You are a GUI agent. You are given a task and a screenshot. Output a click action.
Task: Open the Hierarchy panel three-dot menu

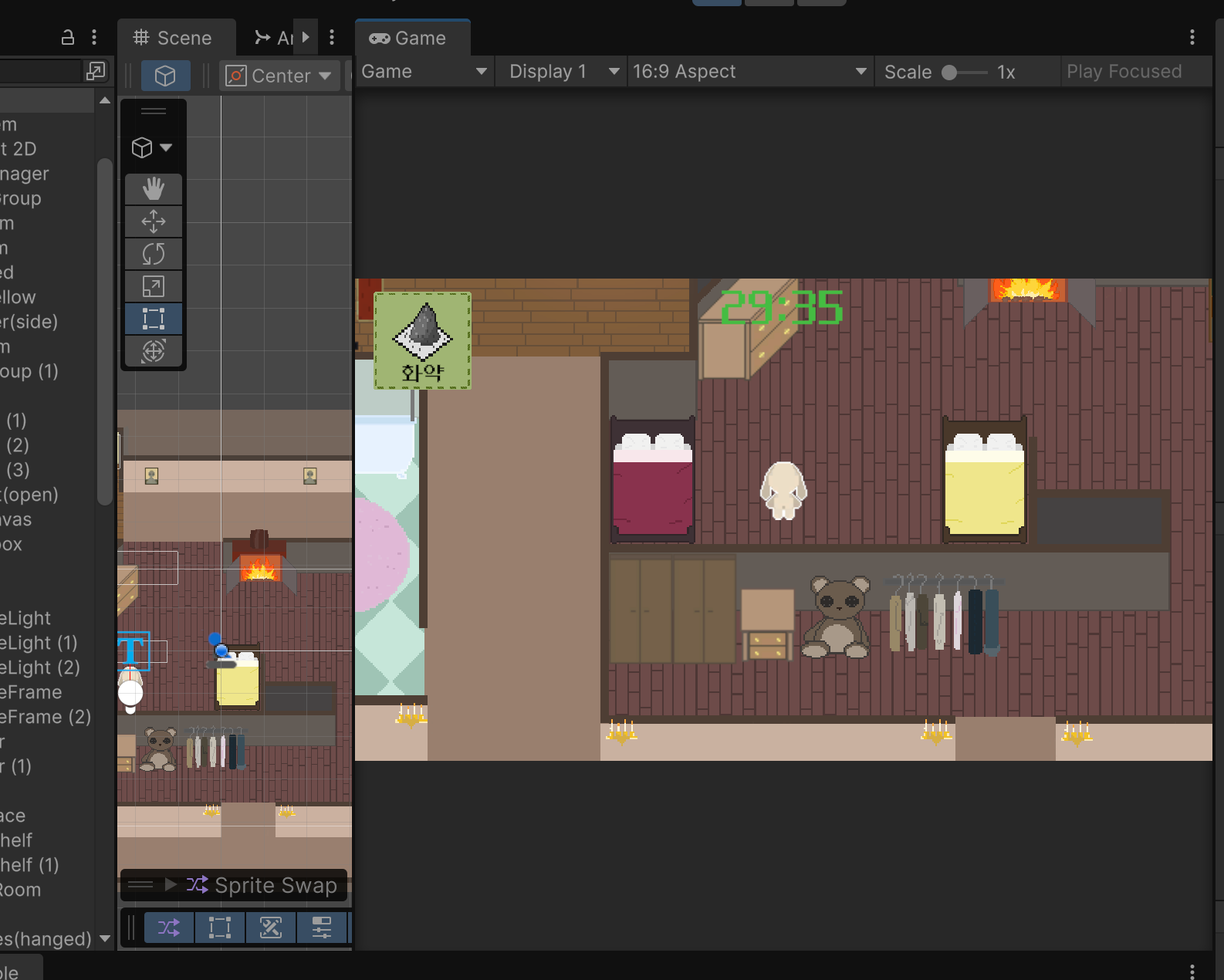pyautogui.click(x=94, y=37)
